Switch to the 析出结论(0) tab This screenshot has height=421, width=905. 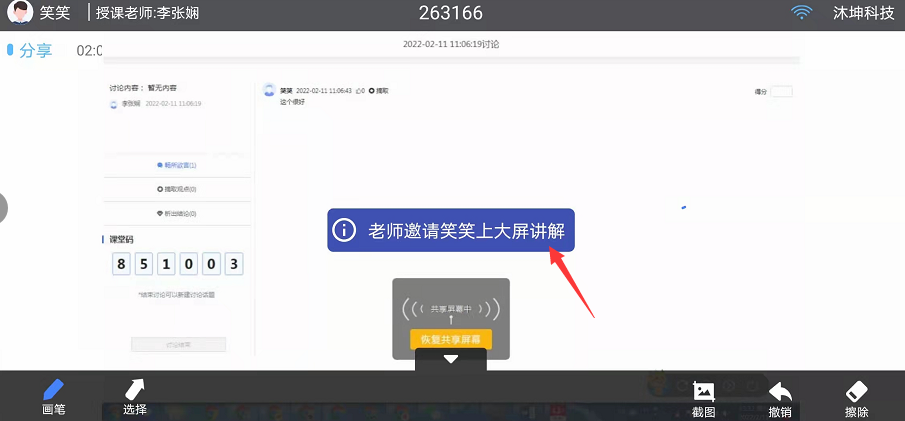point(177,213)
